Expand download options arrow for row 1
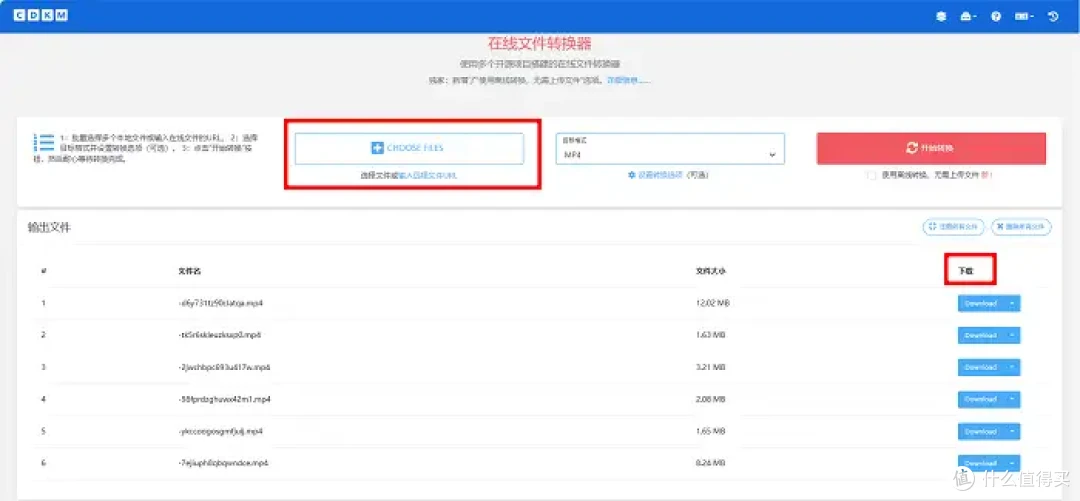Image resolution: width=1080 pixels, height=501 pixels. click(x=1012, y=303)
